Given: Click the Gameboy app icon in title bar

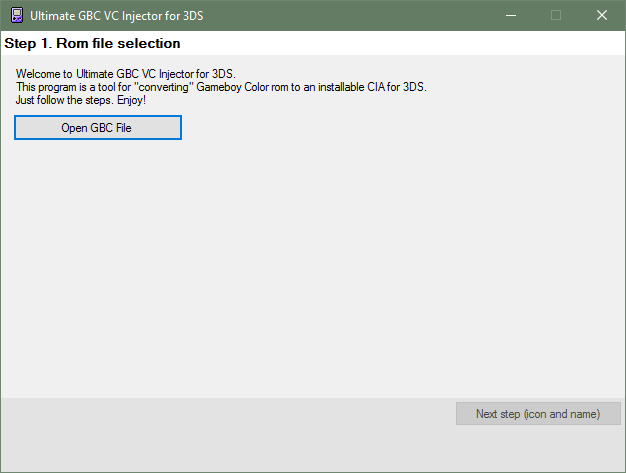Looking at the screenshot, I should tap(16, 15).
